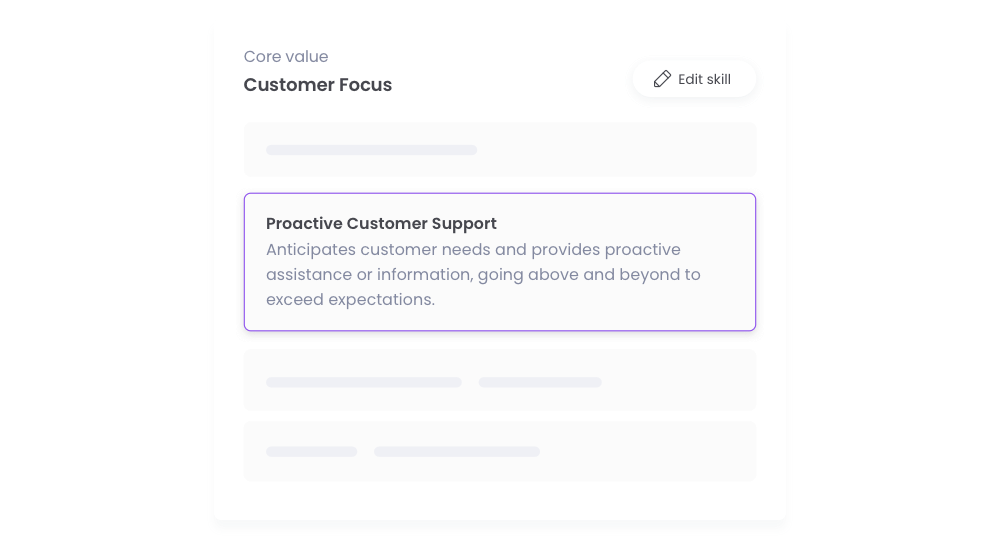Click the short skeleton bar in the bottom card

(311, 452)
